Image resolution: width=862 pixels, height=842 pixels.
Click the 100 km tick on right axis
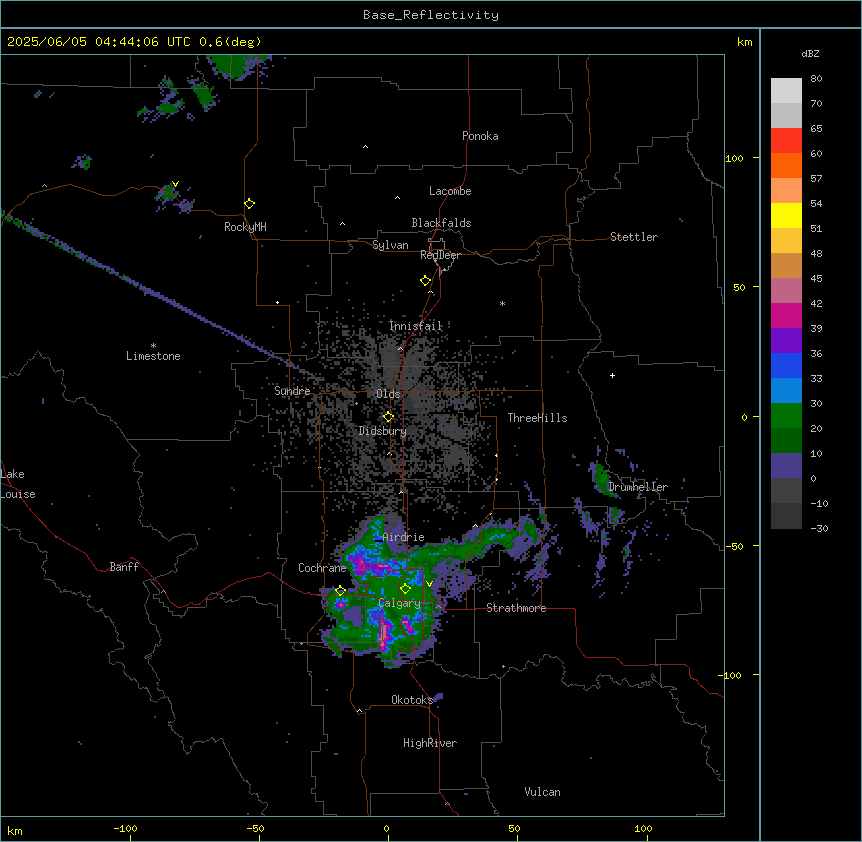point(735,158)
